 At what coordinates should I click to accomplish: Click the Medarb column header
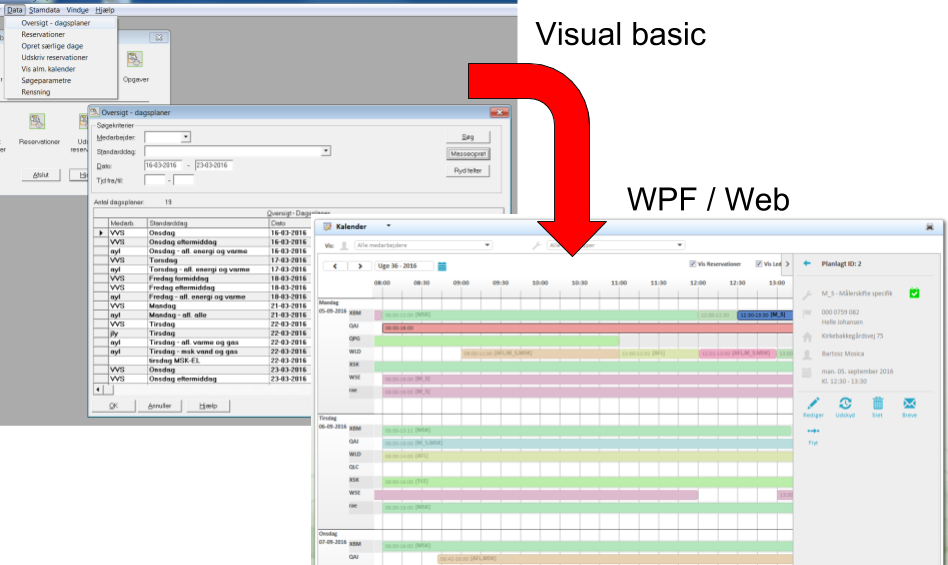click(128, 223)
